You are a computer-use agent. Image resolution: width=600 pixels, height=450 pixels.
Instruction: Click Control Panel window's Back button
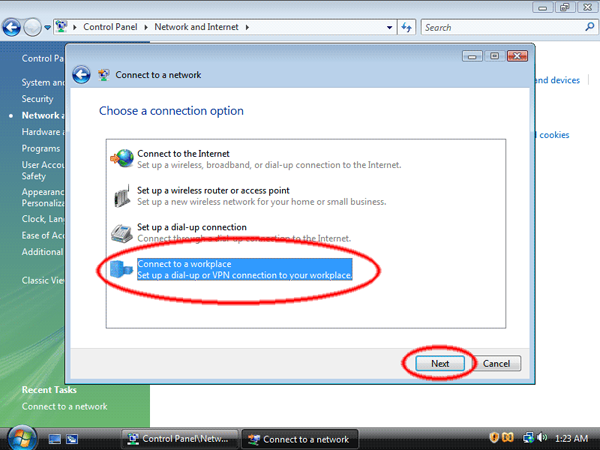point(11,27)
